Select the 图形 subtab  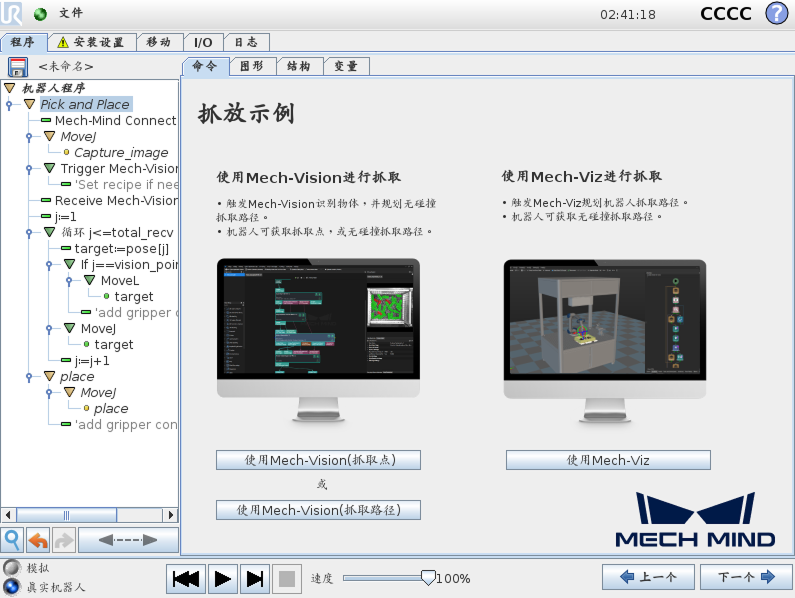click(252, 66)
